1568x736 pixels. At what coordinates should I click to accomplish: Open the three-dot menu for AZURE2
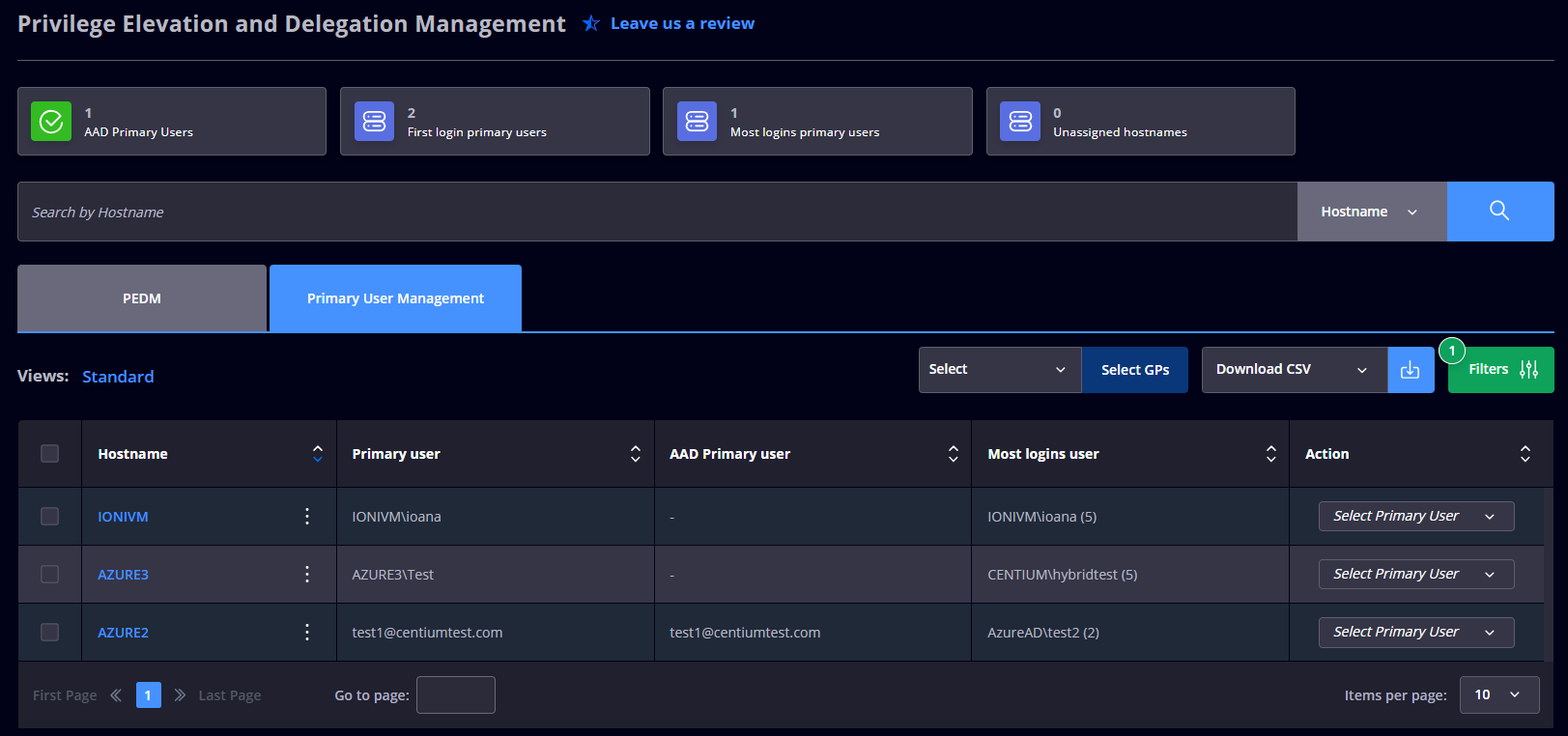[x=307, y=633]
